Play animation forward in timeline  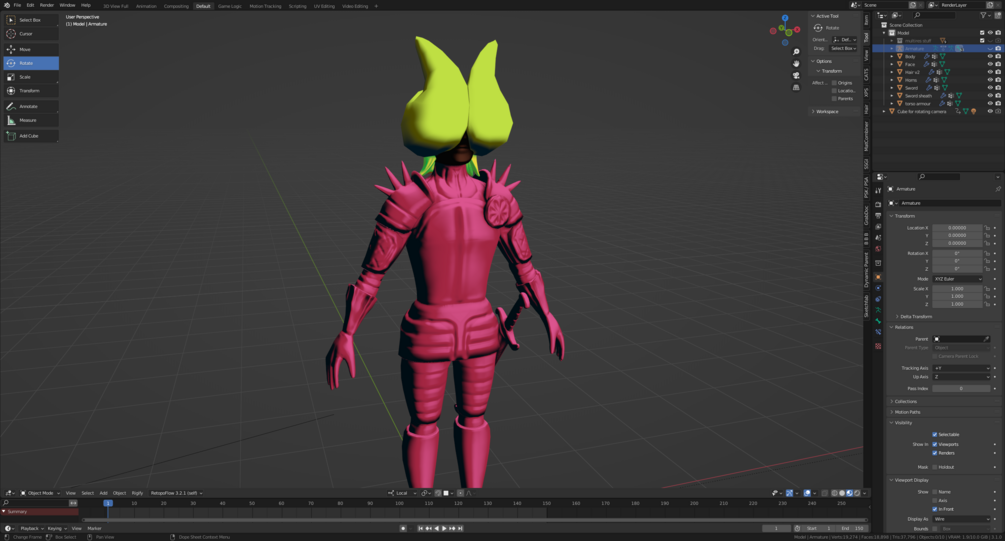[x=444, y=528]
